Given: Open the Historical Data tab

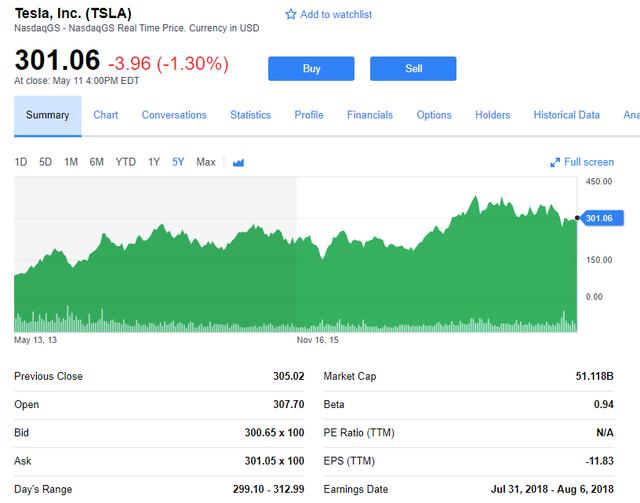Looking at the screenshot, I should pos(567,115).
